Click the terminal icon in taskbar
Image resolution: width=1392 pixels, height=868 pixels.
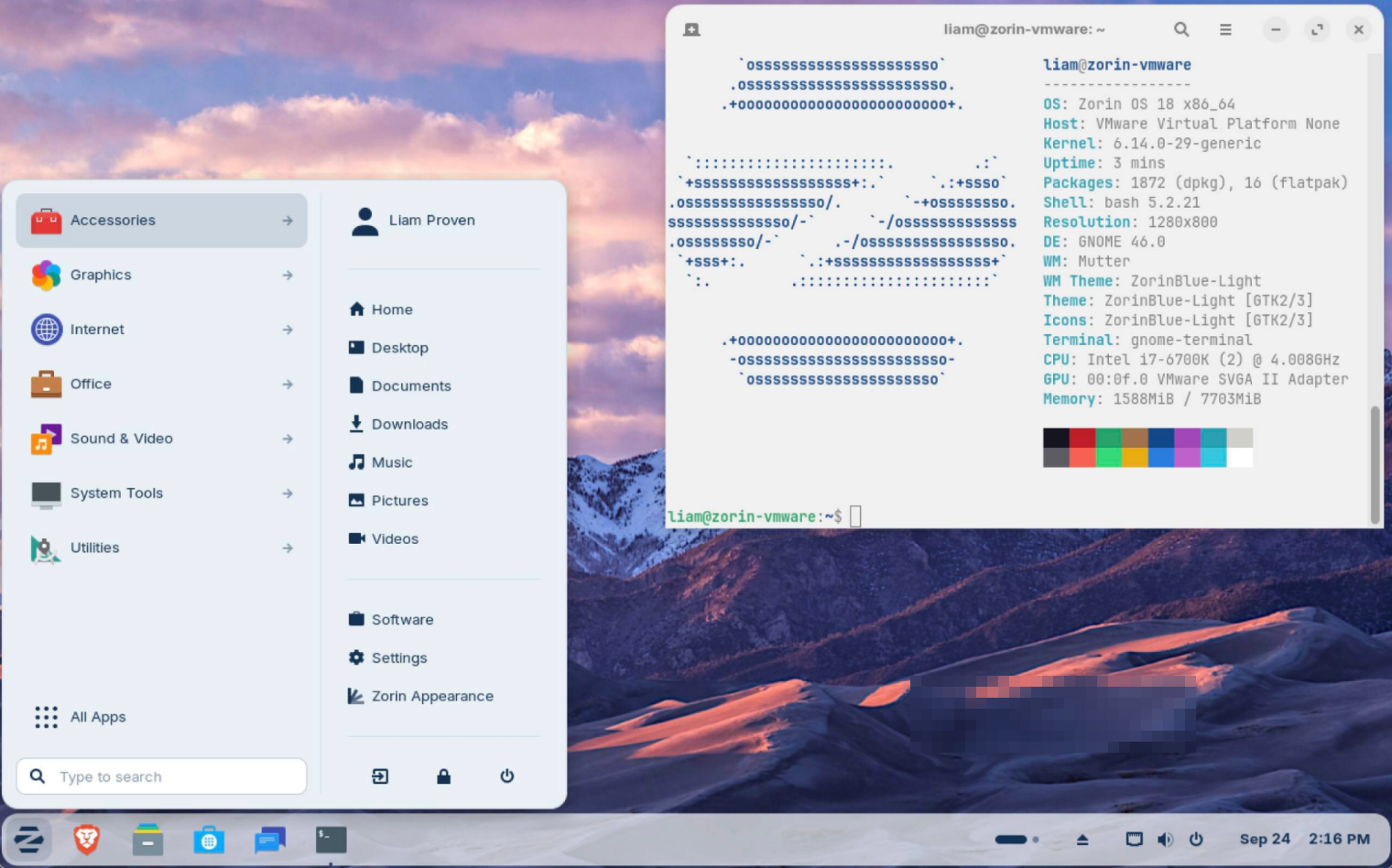(331, 839)
